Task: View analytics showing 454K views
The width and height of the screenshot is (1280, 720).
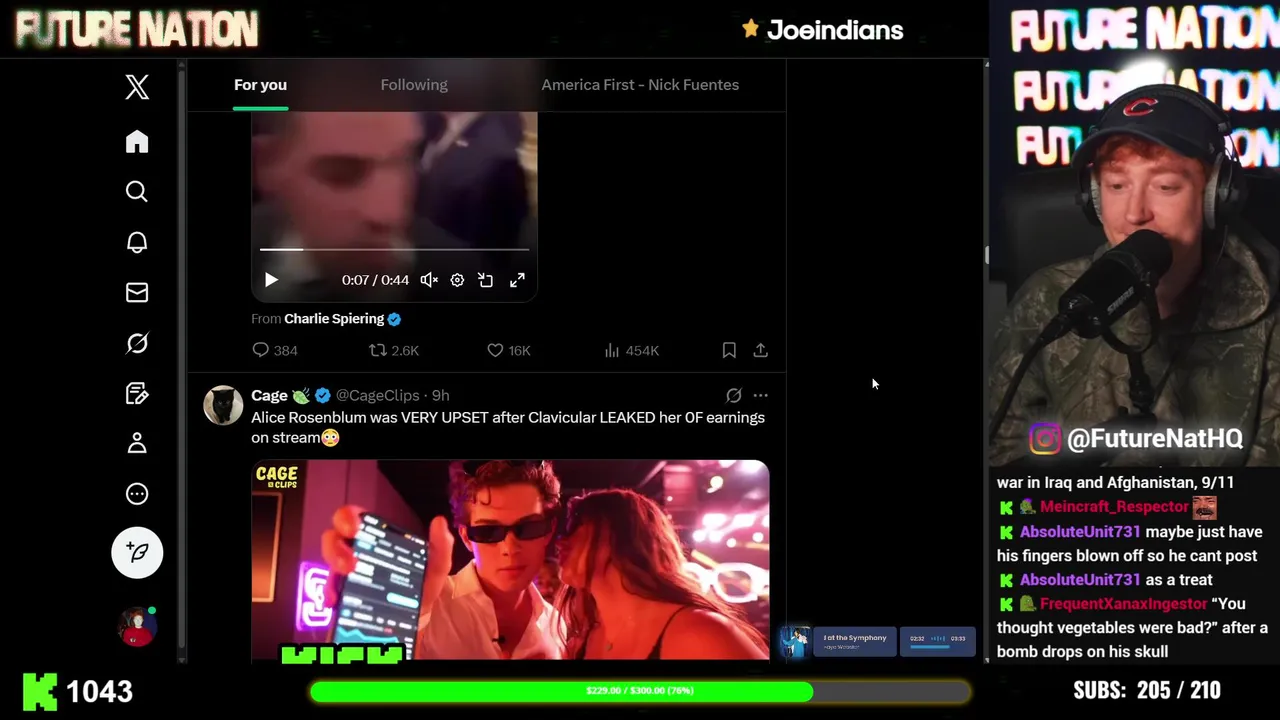Action: point(632,350)
